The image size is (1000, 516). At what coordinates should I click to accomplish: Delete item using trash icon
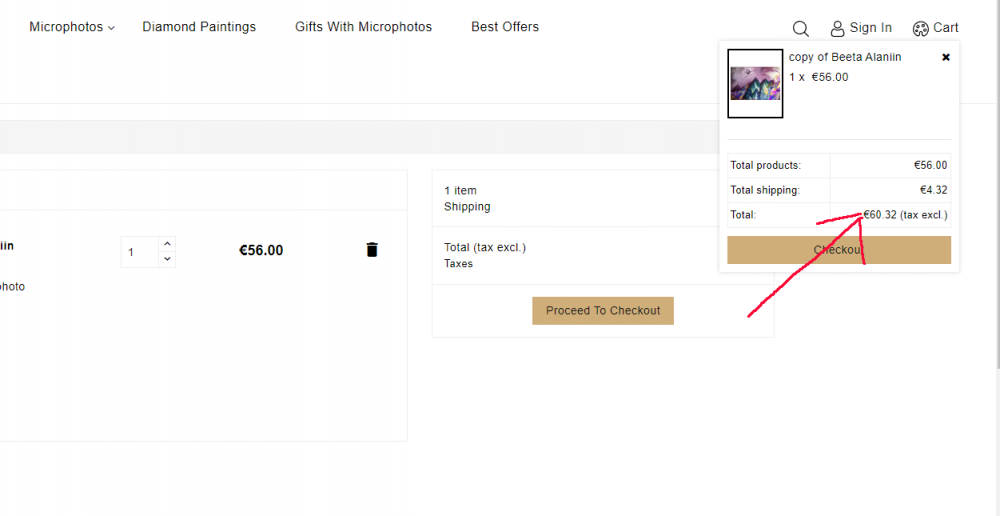(372, 250)
